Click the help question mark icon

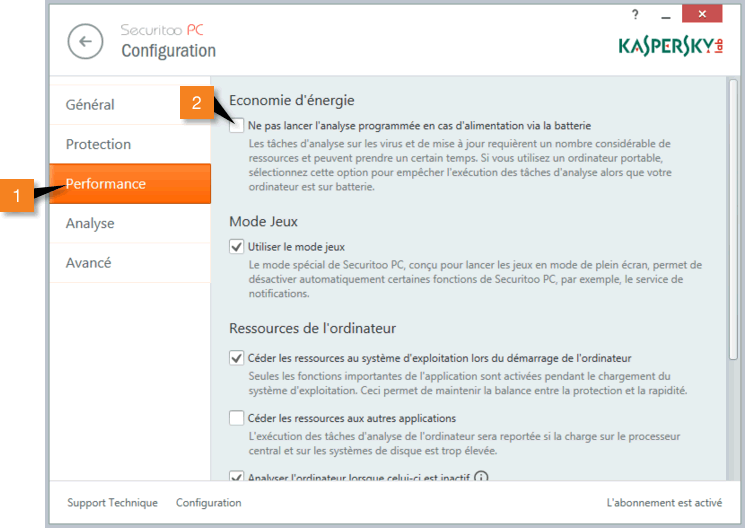coord(635,14)
